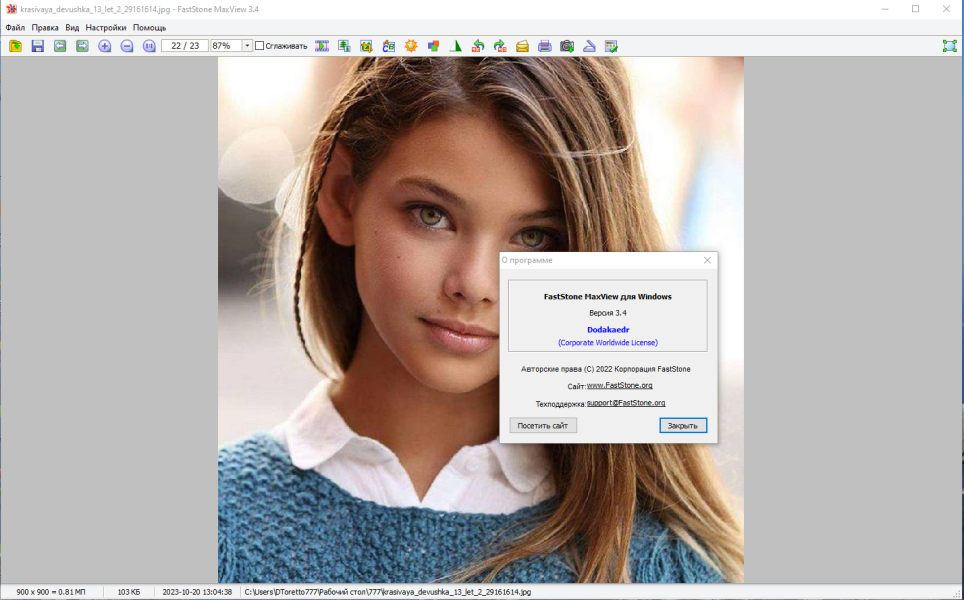The height and width of the screenshot is (600, 964).
Task: Open the Настройки menu
Action: click(106, 28)
